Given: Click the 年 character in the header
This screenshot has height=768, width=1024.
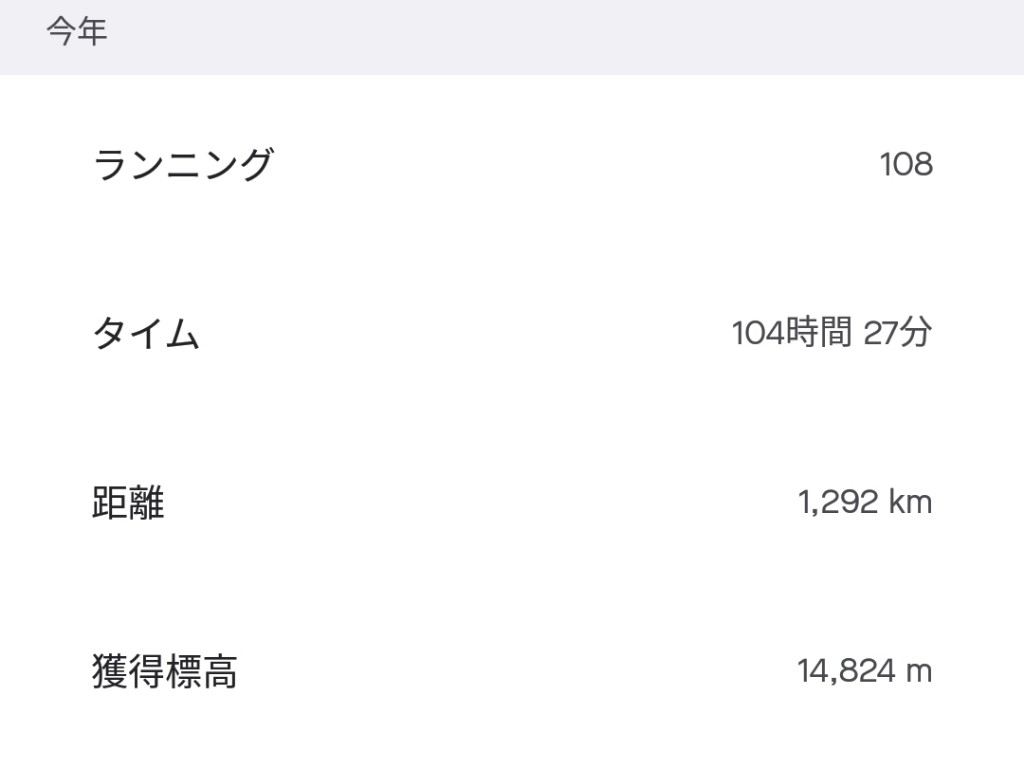Looking at the screenshot, I should [x=92, y=31].
